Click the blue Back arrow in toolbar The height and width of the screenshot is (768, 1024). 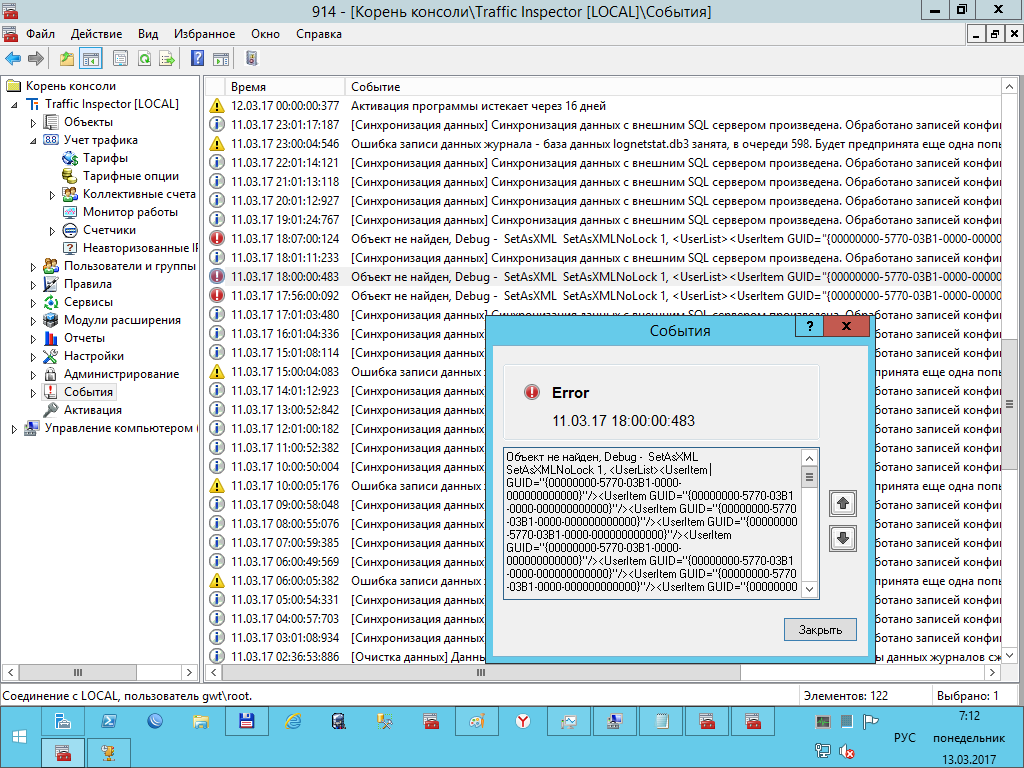[13, 59]
